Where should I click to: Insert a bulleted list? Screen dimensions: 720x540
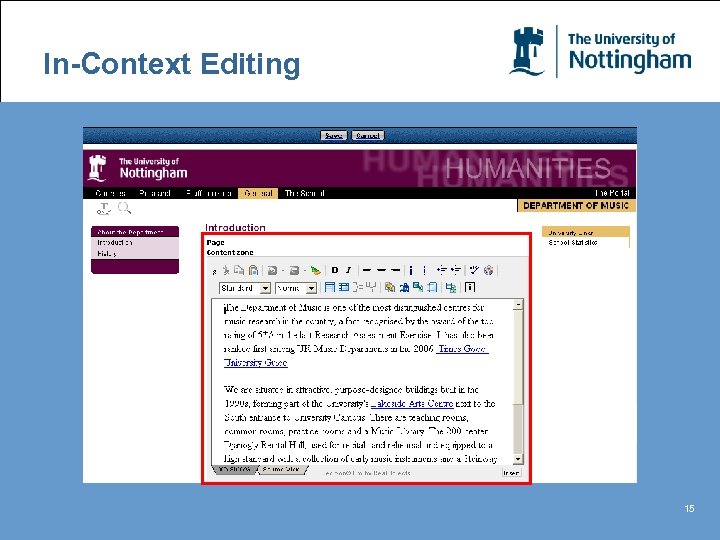[x=425, y=270]
